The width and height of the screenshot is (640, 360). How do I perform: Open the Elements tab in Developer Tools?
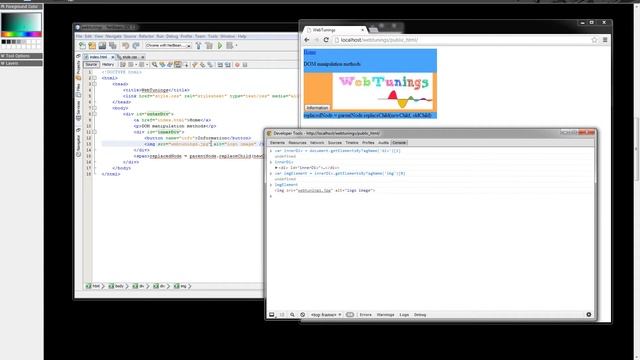pyautogui.click(x=277, y=143)
